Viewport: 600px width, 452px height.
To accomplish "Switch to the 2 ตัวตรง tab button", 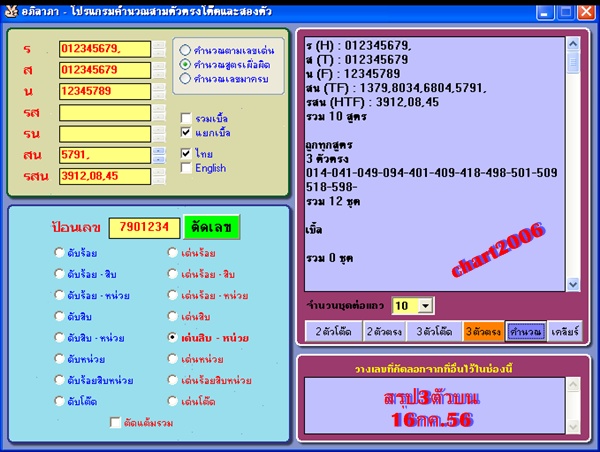I will click(x=384, y=331).
